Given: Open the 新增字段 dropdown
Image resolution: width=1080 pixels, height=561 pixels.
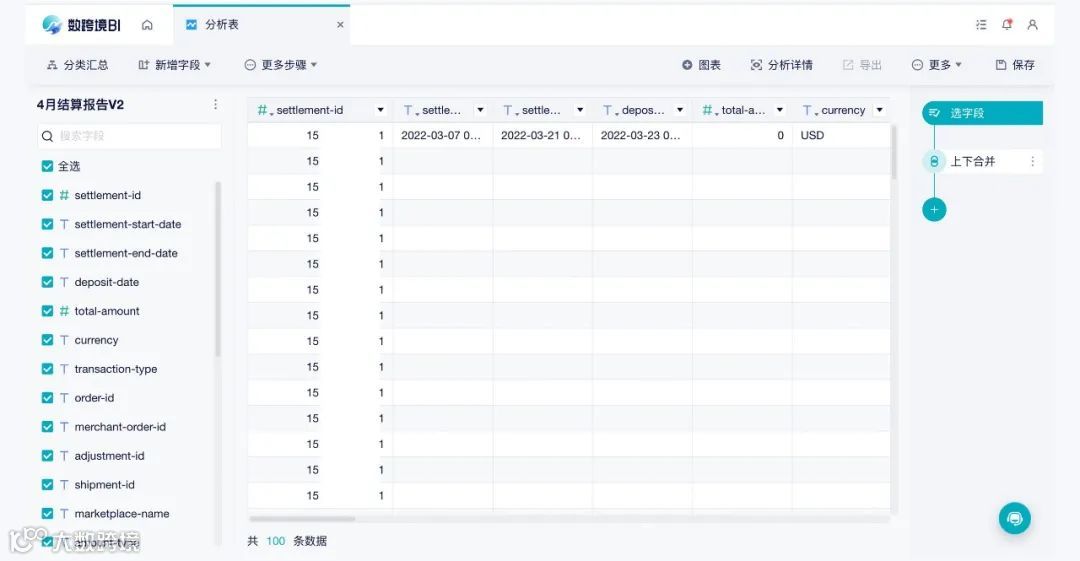Looking at the screenshot, I should (x=174, y=65).
